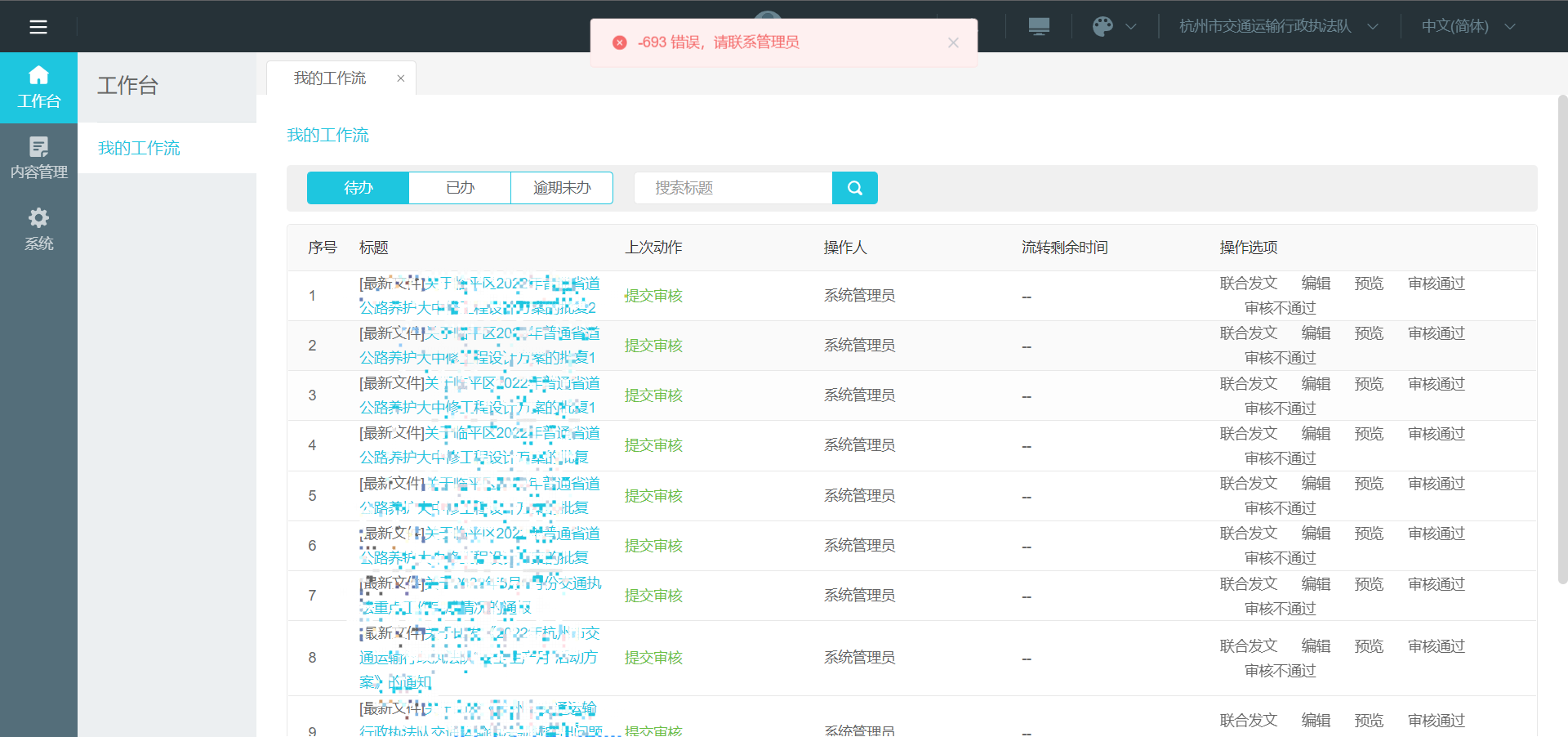This screenshot has height=737, width=1568.
Task: Select 我的工作流 in the side menu
Action: [x=139, y=148]
